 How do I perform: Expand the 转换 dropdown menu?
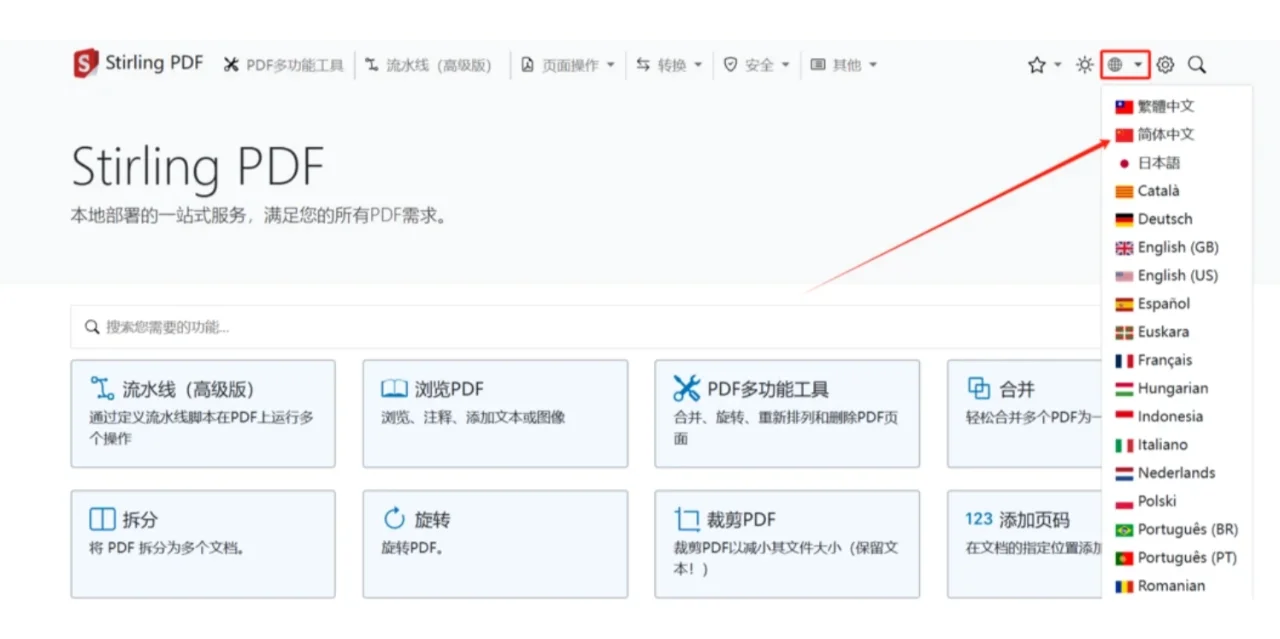point(669,65)
